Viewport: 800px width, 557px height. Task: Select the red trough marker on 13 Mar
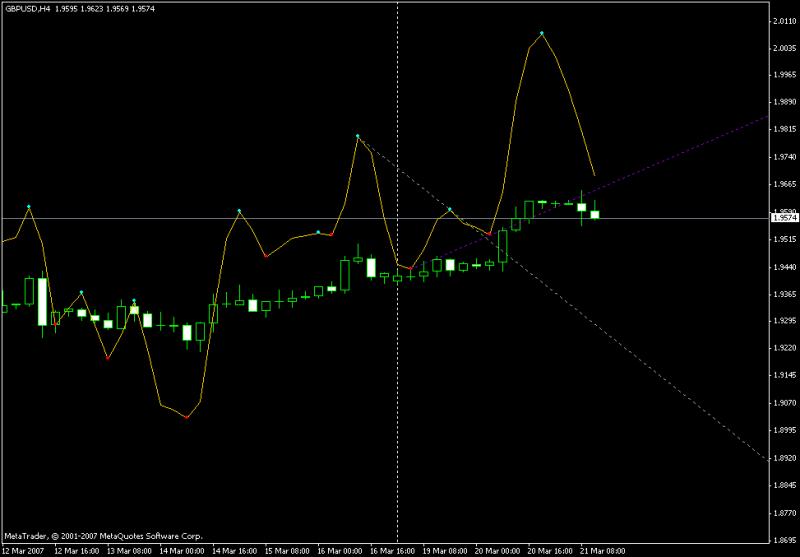(108, 357)
